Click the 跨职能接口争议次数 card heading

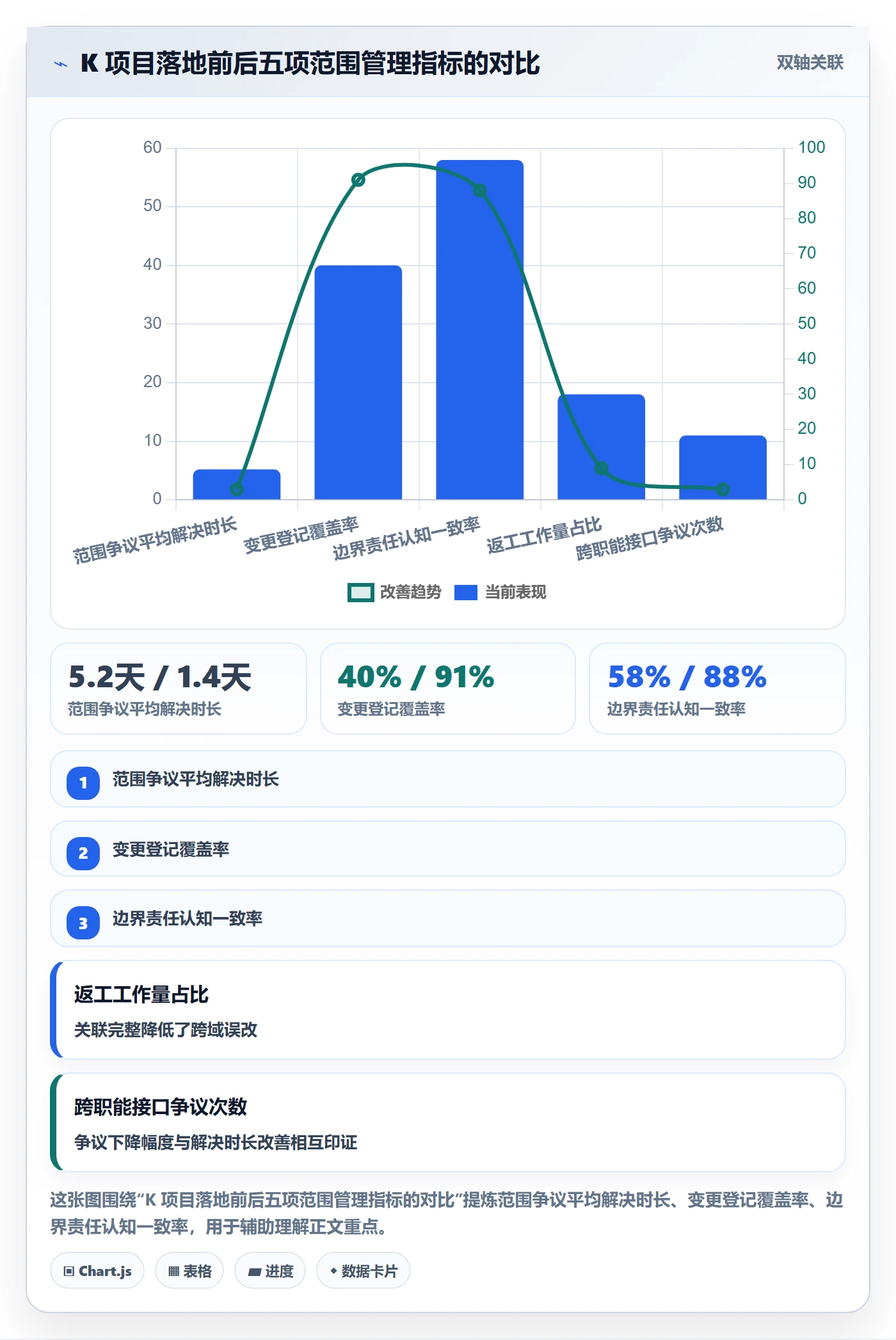point(161,1107)
